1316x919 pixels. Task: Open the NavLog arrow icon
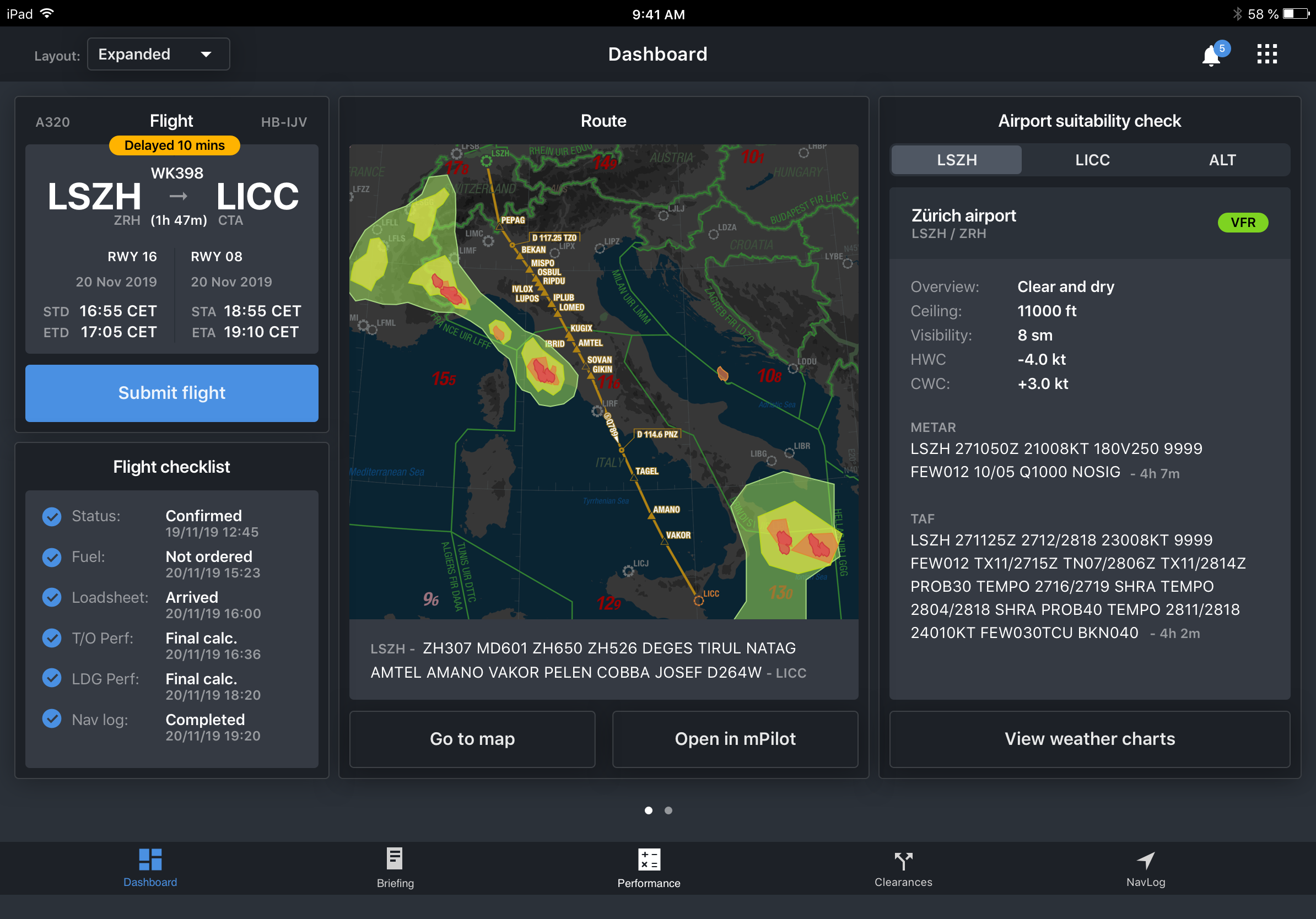[x=1145, y=859]
